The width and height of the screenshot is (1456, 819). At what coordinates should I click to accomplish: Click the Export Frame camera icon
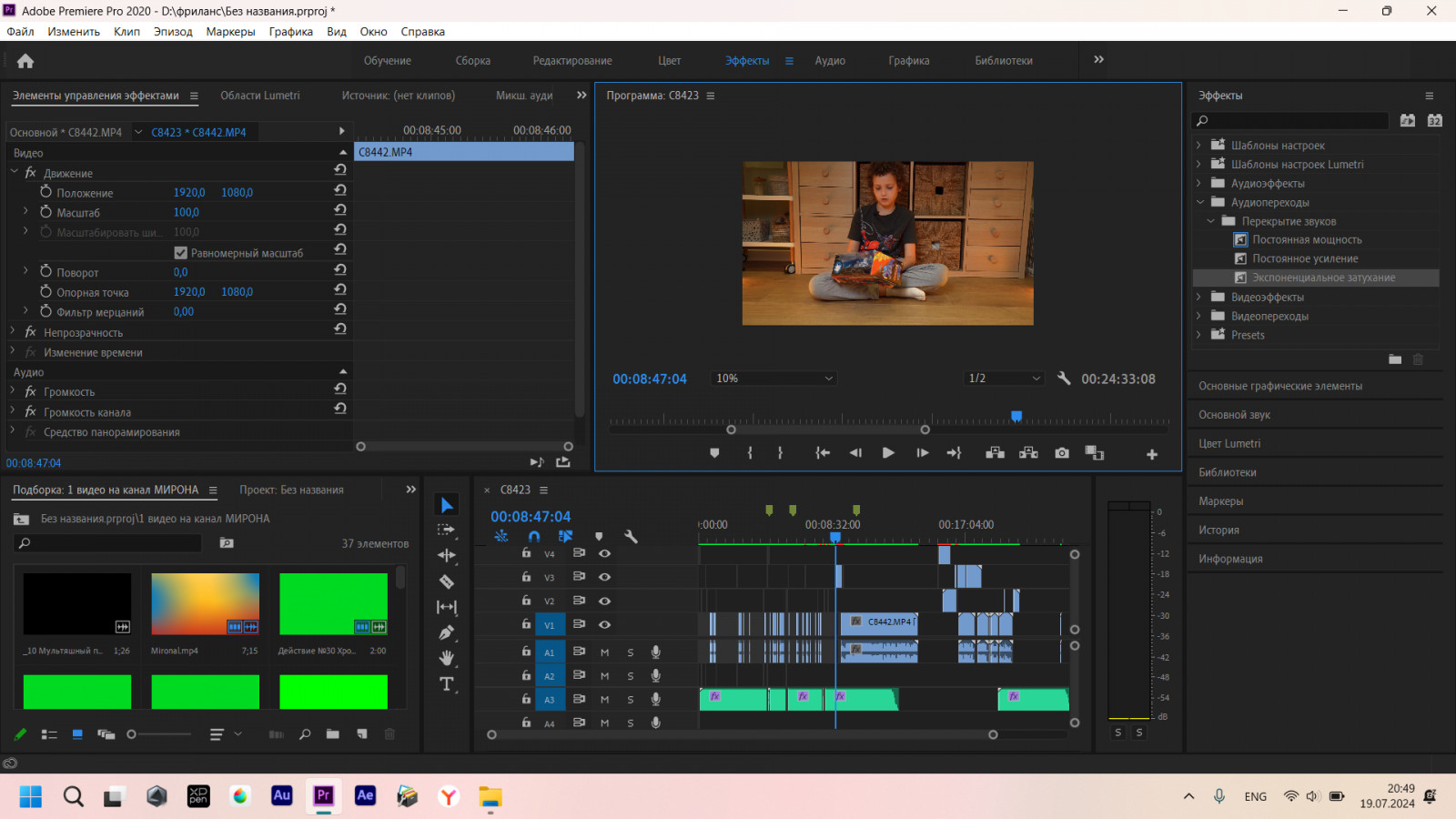click(x=1062, y=453)
